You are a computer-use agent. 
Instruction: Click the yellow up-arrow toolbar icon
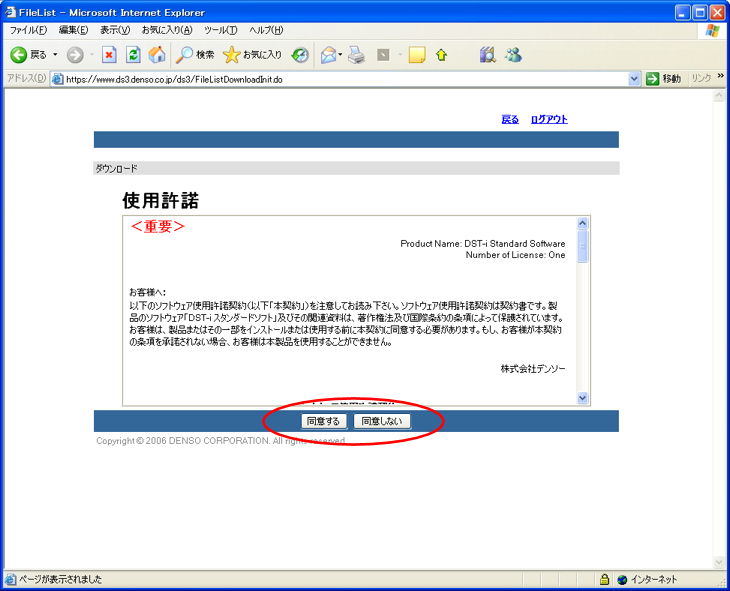(x=441, y=55)
